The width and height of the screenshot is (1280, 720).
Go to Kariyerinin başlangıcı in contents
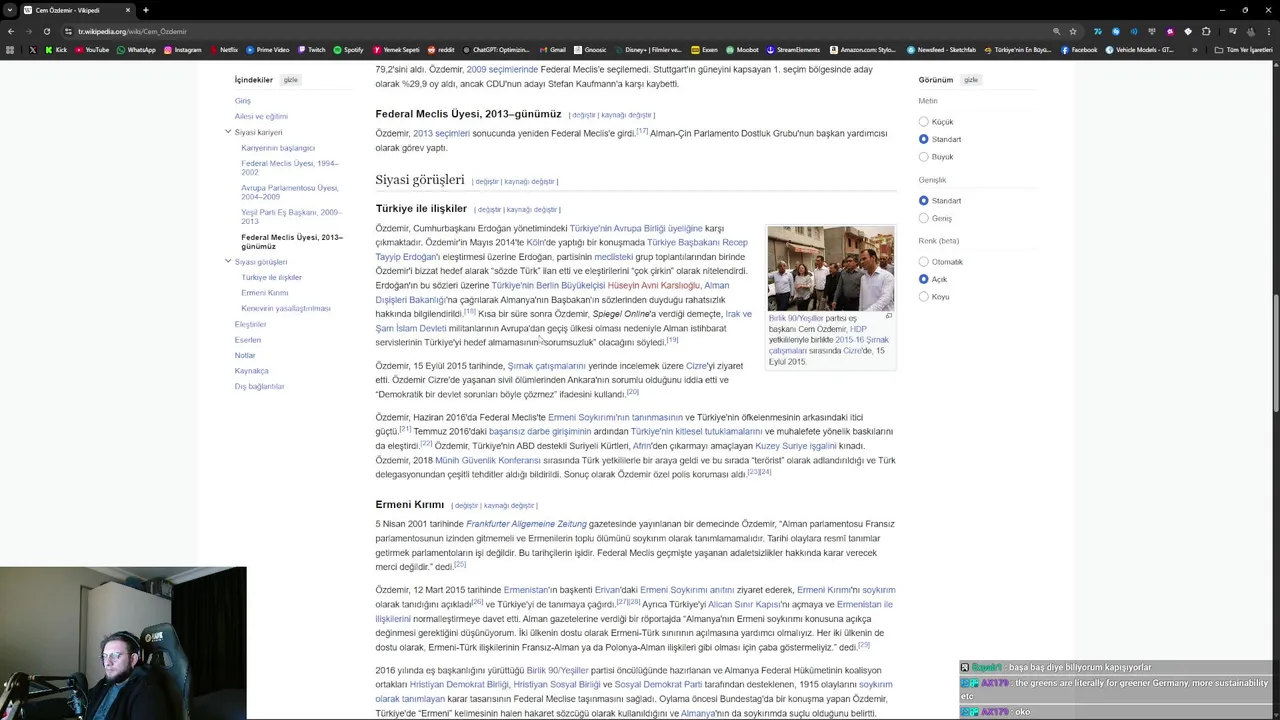click(x=278, y=148)
